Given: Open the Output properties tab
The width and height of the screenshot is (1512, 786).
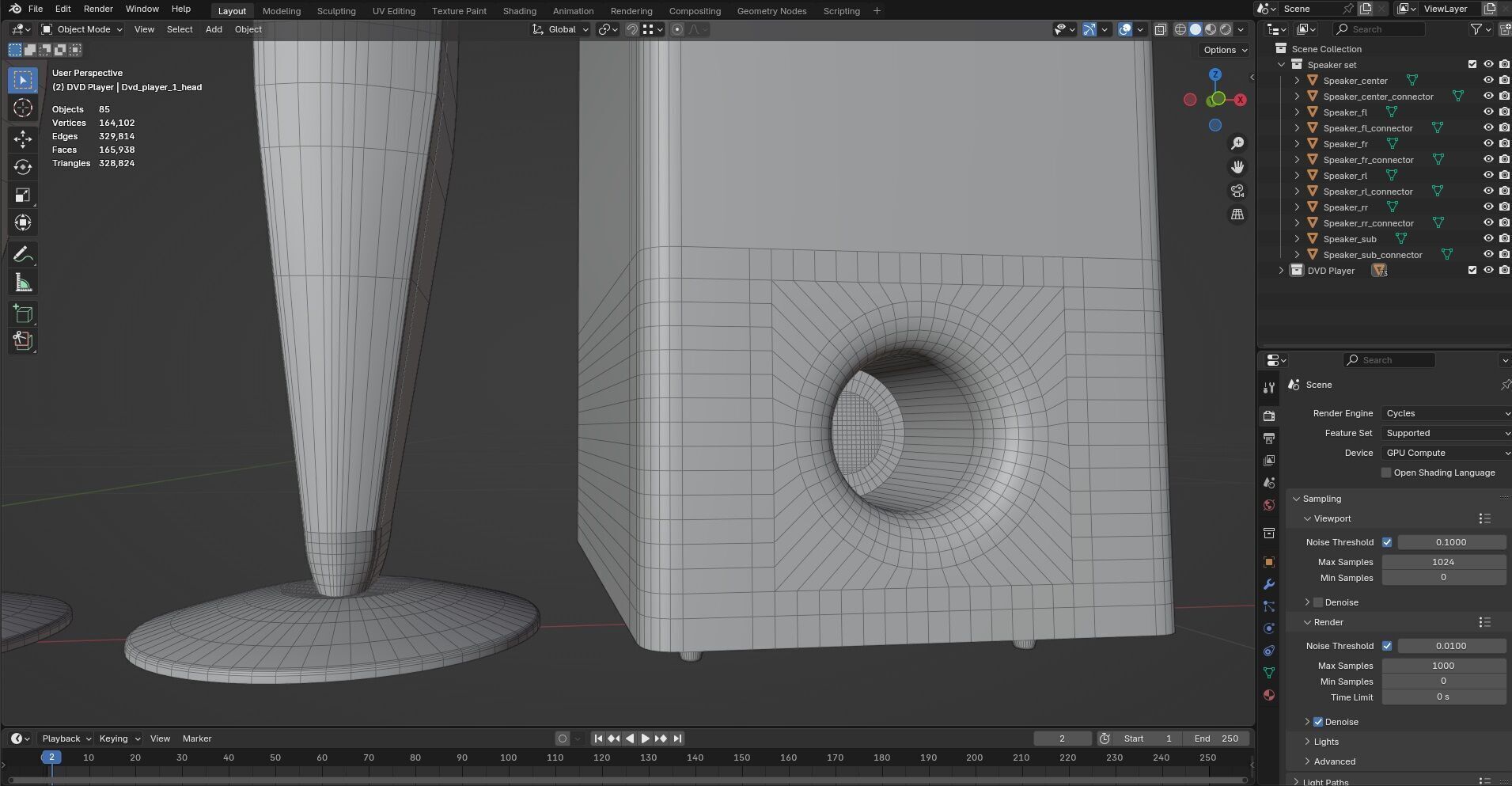Looking at the screenshot, I should point(1269,438).
